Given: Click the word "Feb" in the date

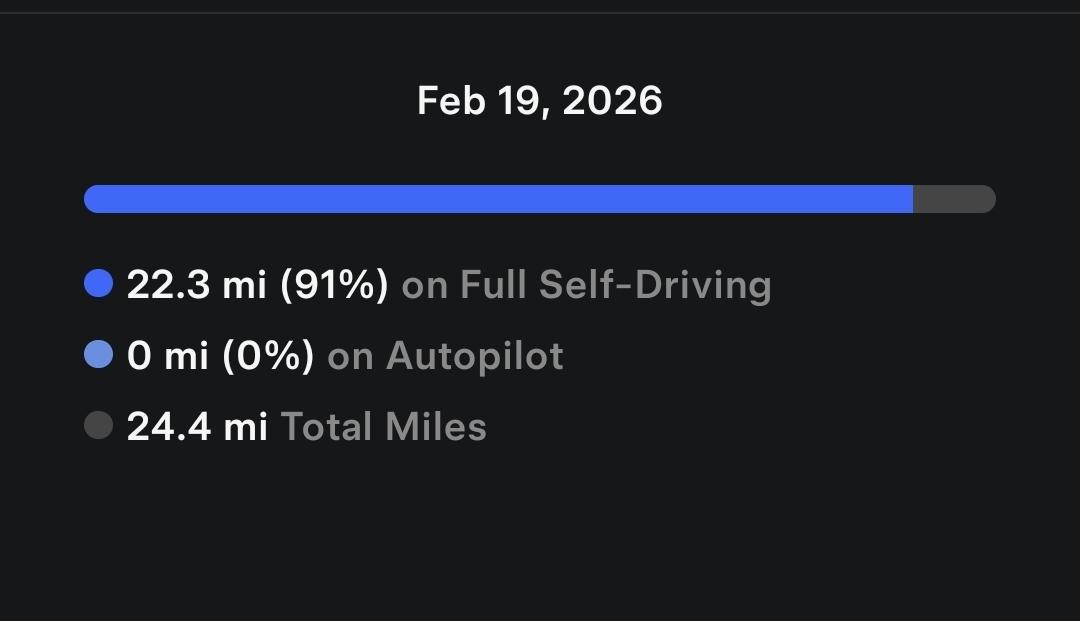Looking at the screenshot, I should 446,101.
